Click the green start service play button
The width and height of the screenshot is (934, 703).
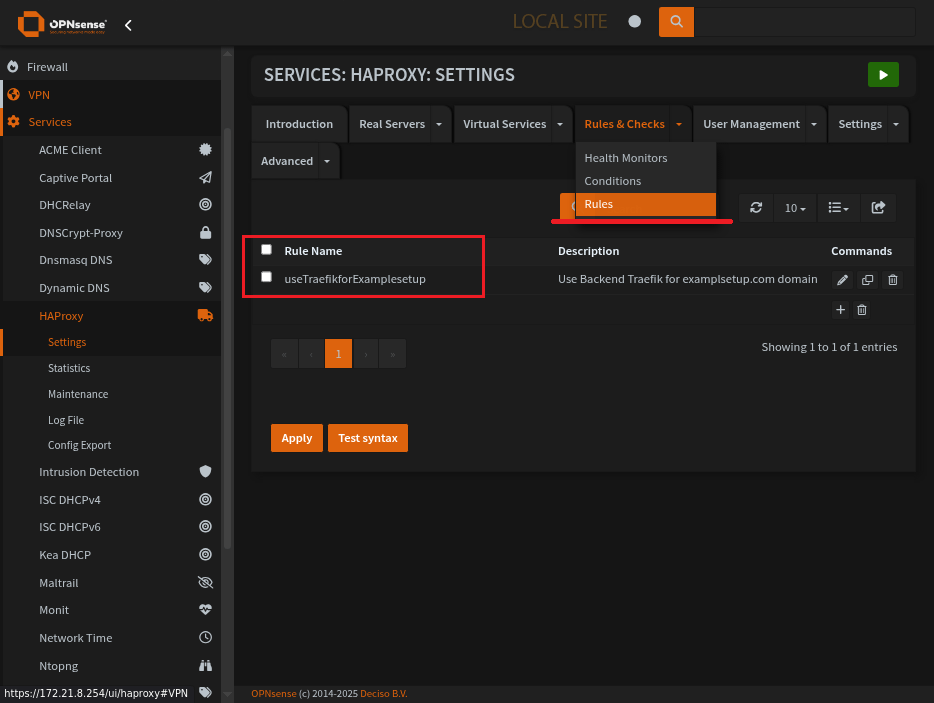pos(883,75)
